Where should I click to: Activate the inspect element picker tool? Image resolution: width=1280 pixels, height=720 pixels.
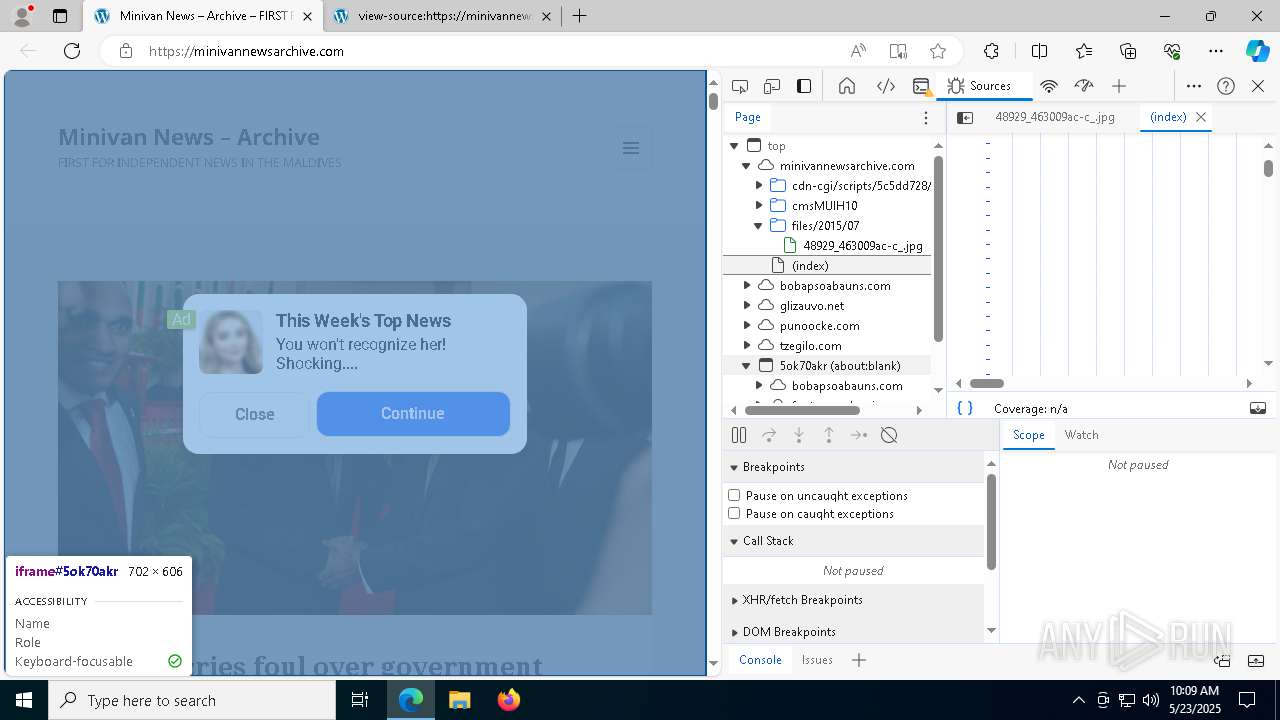pos(740,86)
